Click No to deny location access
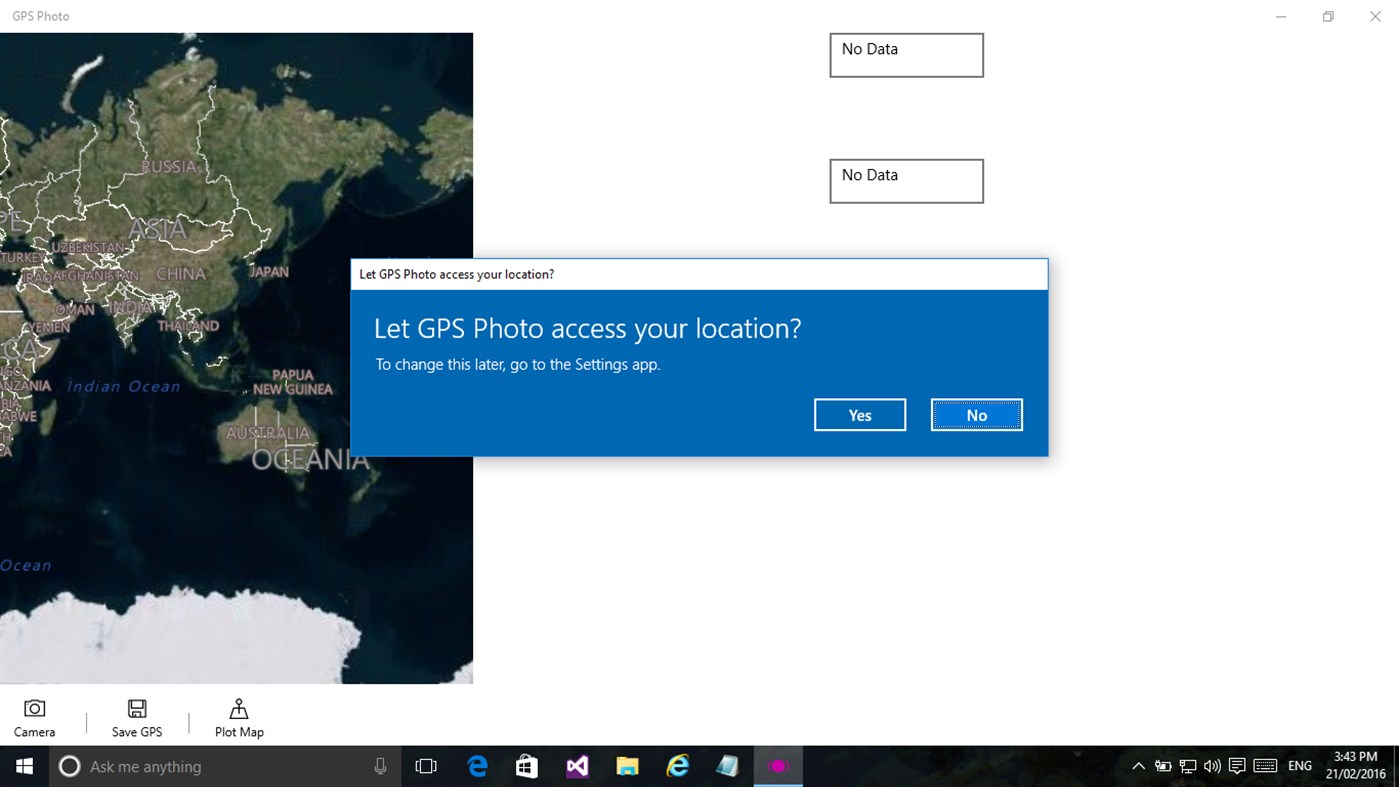Screen dimensions: 1399x787 (976, 414)
